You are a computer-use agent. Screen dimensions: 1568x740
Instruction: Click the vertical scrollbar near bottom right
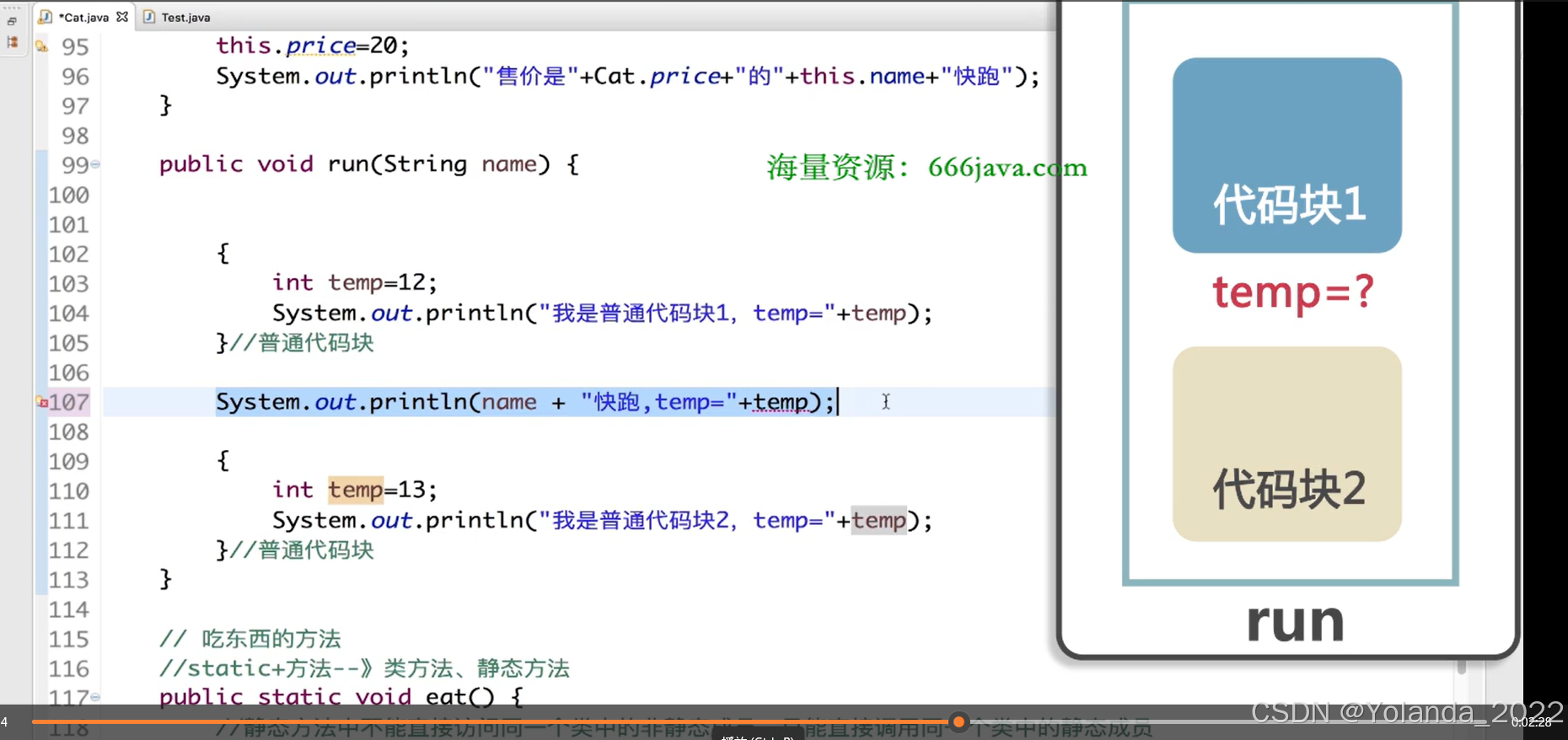pos(1462,667)
